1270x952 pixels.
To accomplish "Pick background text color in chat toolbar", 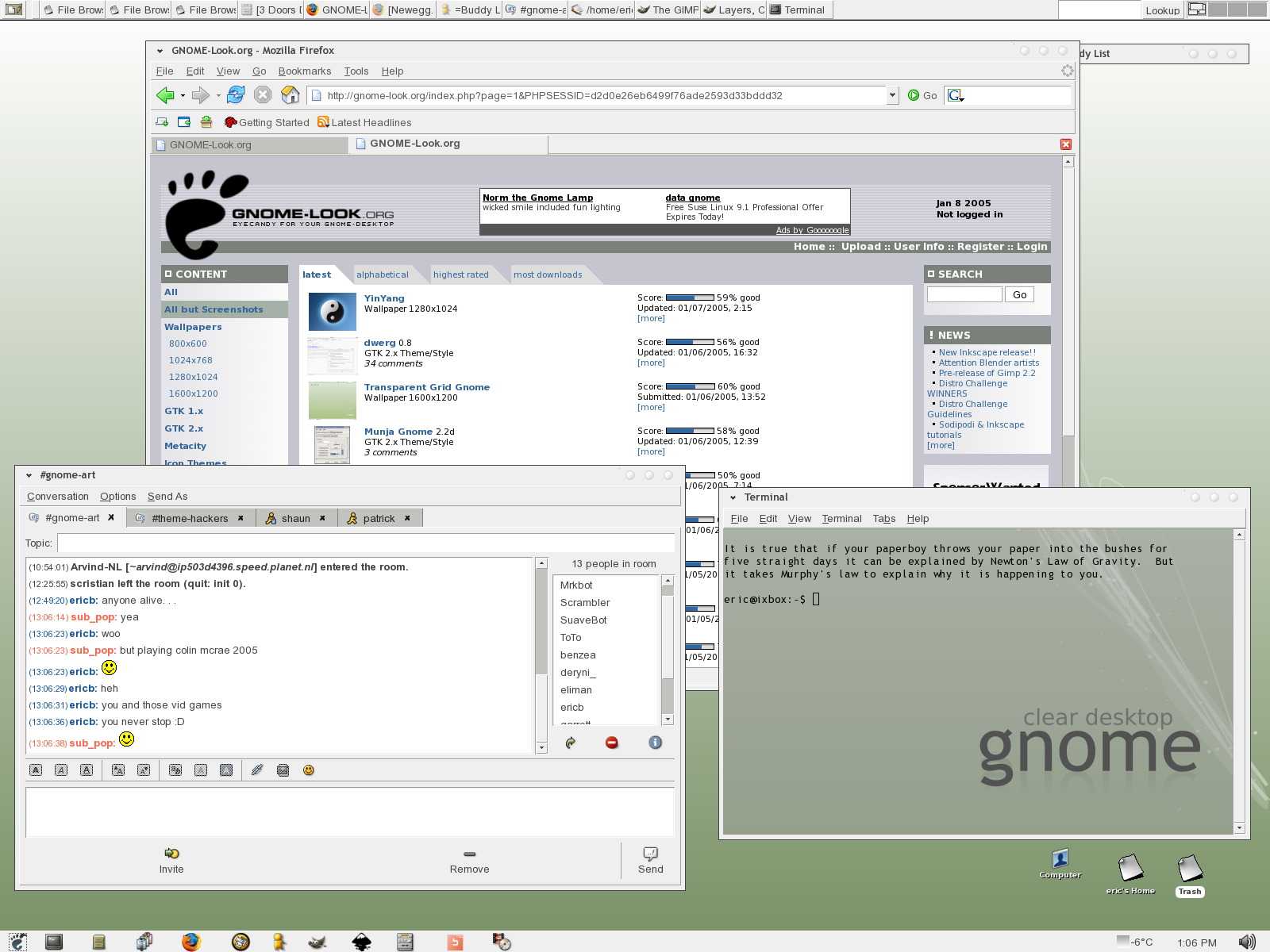I will pyautogui.click(x=226, y=770).
